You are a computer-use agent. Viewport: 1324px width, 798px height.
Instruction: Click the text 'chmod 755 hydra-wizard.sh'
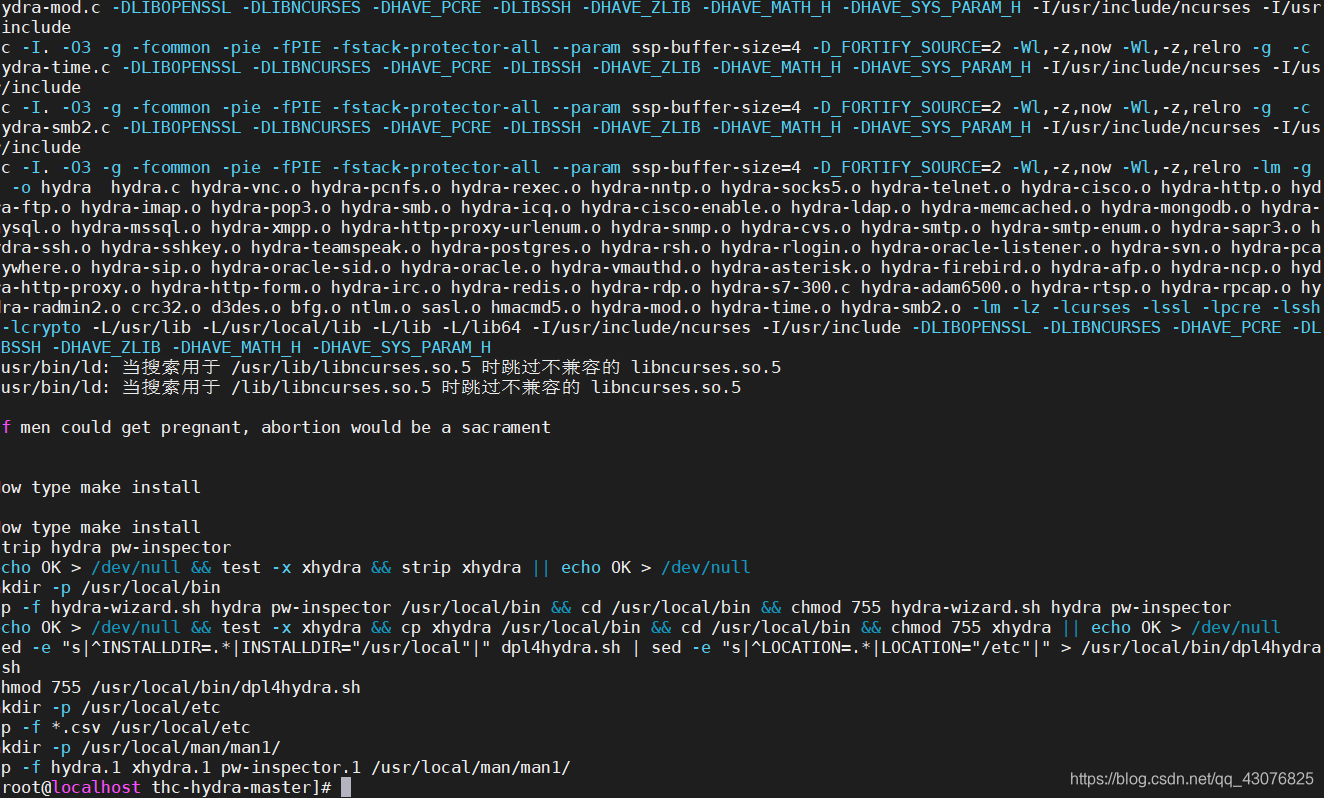click(916, 608)
